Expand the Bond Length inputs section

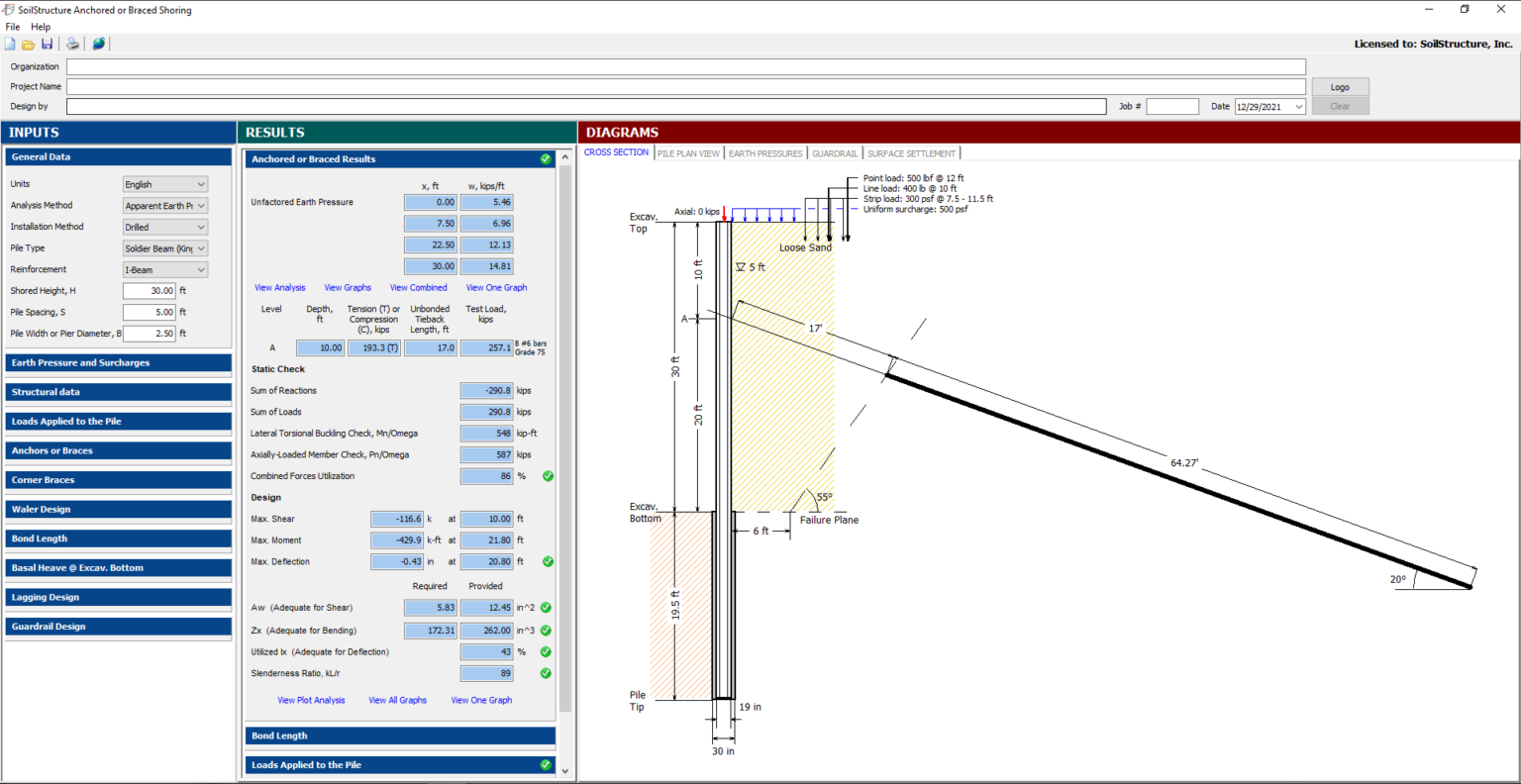tap(118, 539)
